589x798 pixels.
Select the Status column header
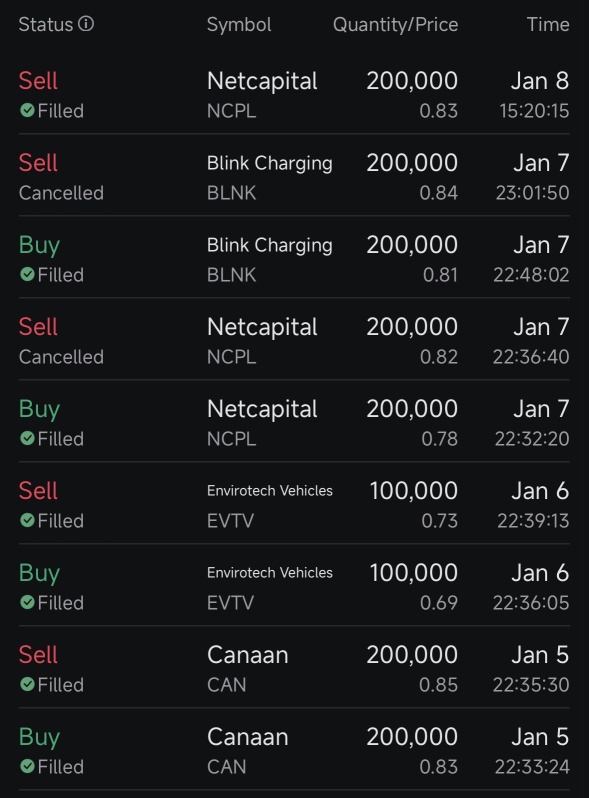[x=46, y=24]
